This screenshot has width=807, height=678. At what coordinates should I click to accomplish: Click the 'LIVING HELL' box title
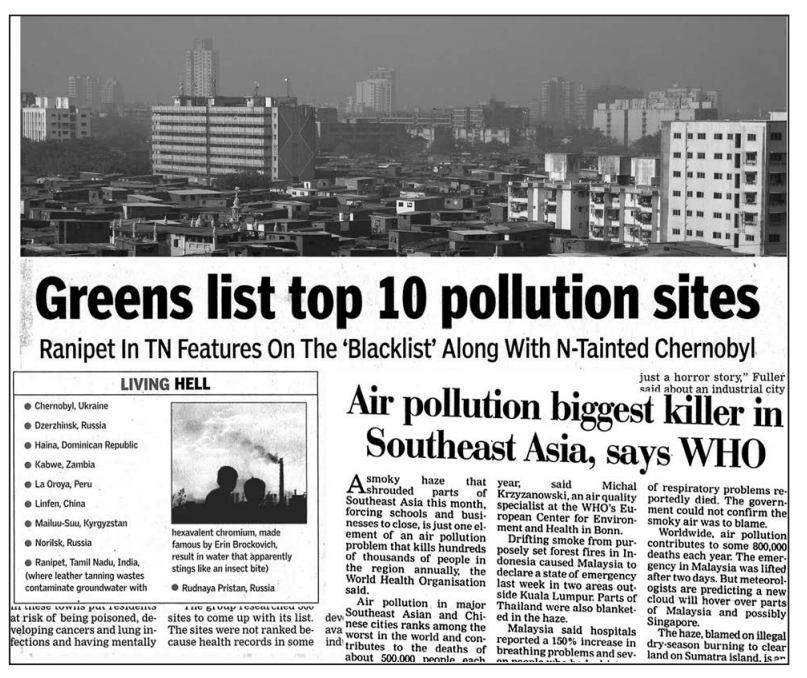[x=165, y=384]
